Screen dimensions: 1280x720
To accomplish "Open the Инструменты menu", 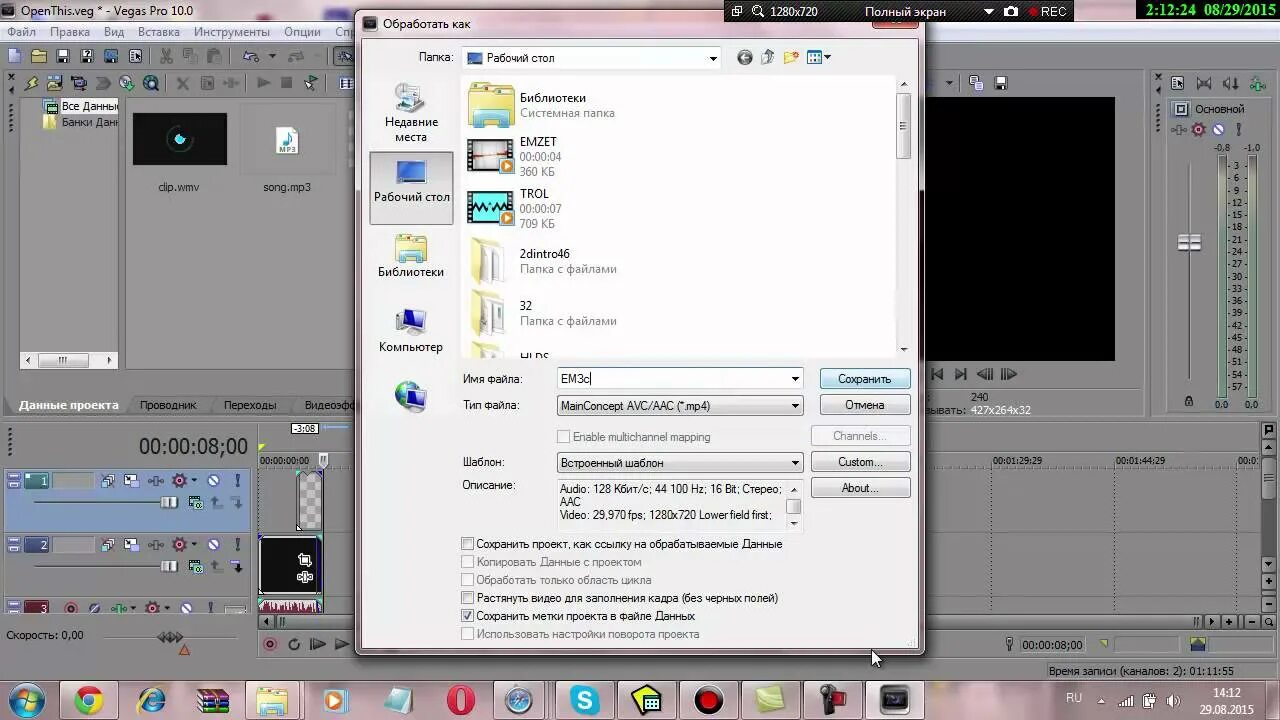I will (x=232, y=32).
